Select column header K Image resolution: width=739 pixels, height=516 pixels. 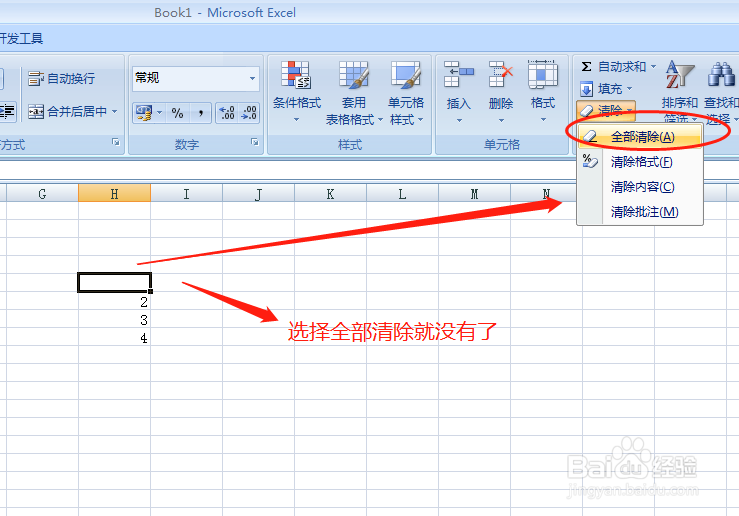click(330, 193)
